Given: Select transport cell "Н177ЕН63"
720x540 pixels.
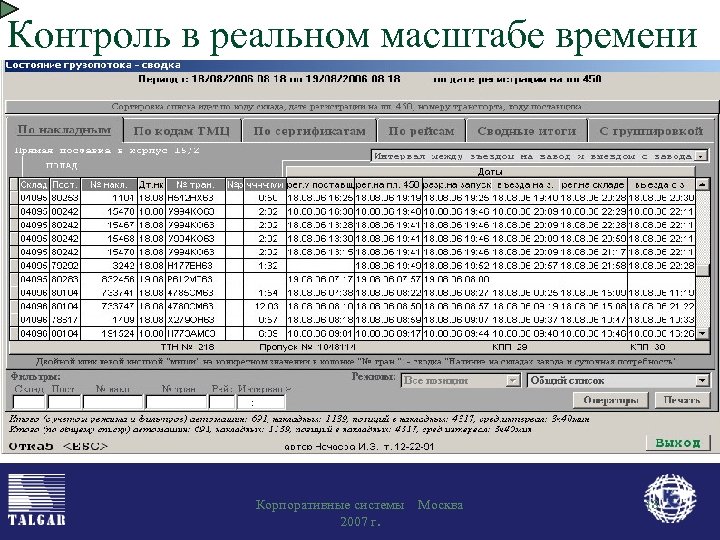Looking at the screenshot, I should (196, 265).
